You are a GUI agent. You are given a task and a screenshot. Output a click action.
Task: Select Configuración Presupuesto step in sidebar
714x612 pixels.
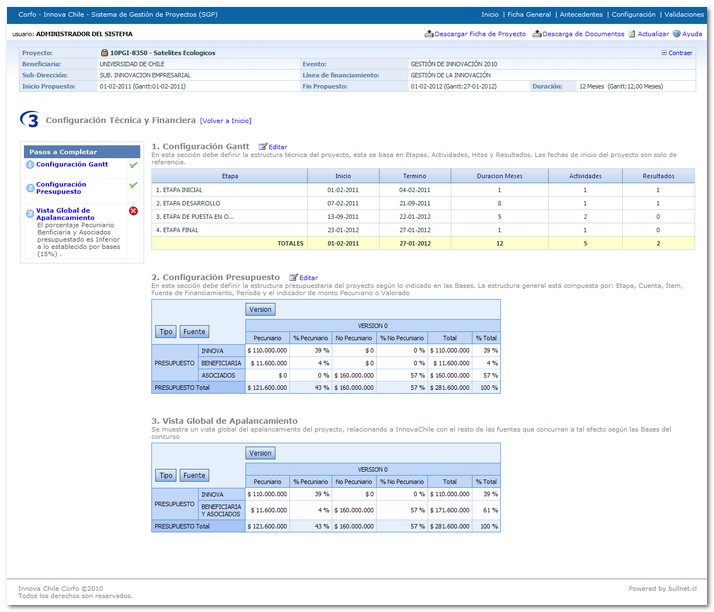(61, 188)
